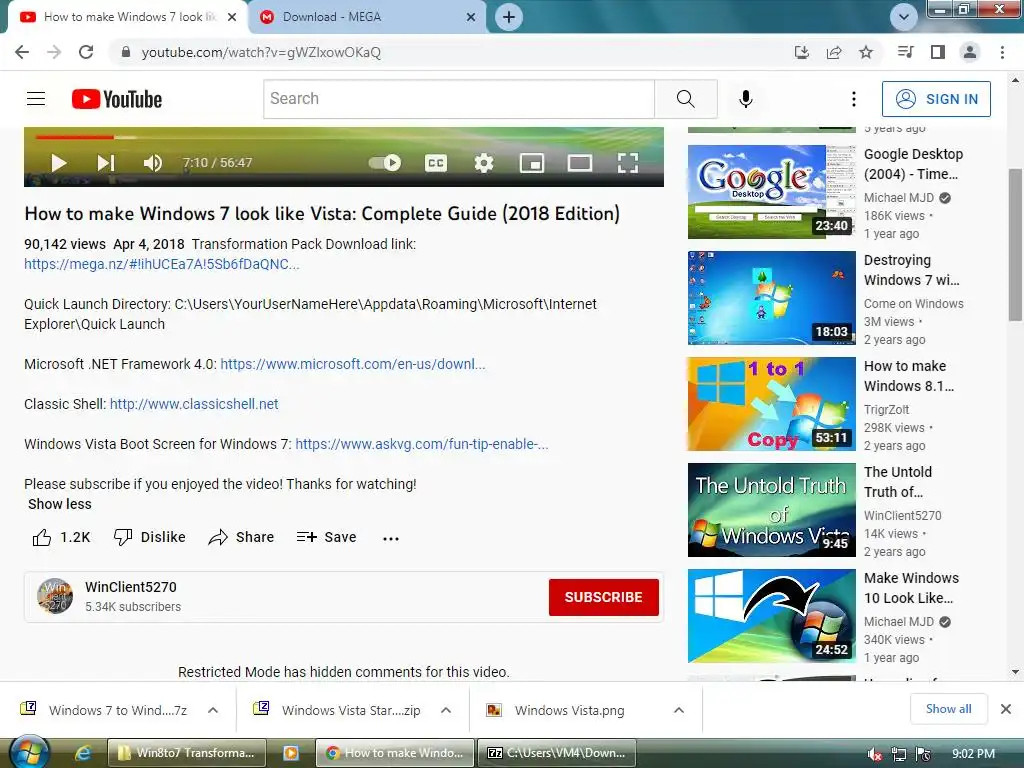1024x768 pixels.
Task: Toggle the Chrome side panel
Action: 938,52
